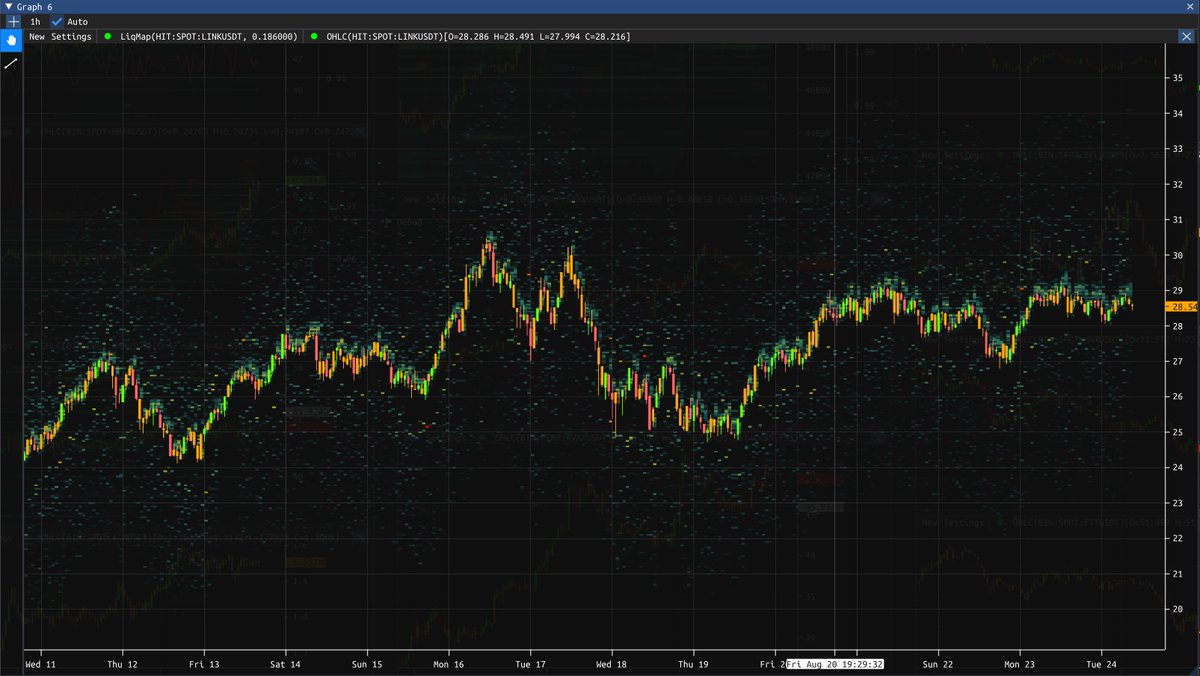Click the Sat 14 date label
The height and width of the screenshot is (676, 1200).
pyautogui.click(x=285, y=664)
